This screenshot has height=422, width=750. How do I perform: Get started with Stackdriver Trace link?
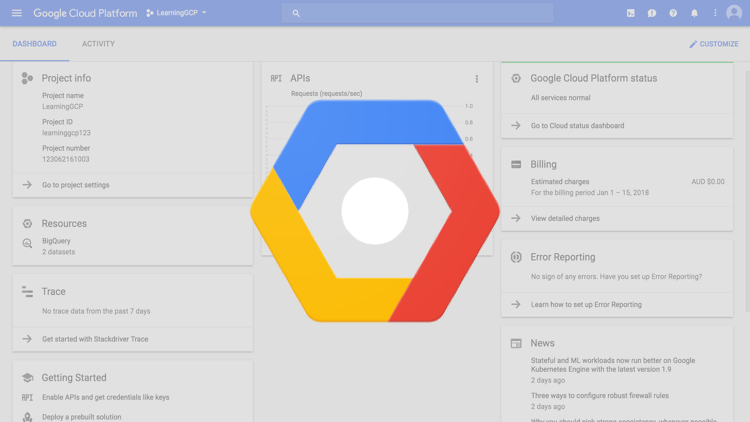point(95,339)
